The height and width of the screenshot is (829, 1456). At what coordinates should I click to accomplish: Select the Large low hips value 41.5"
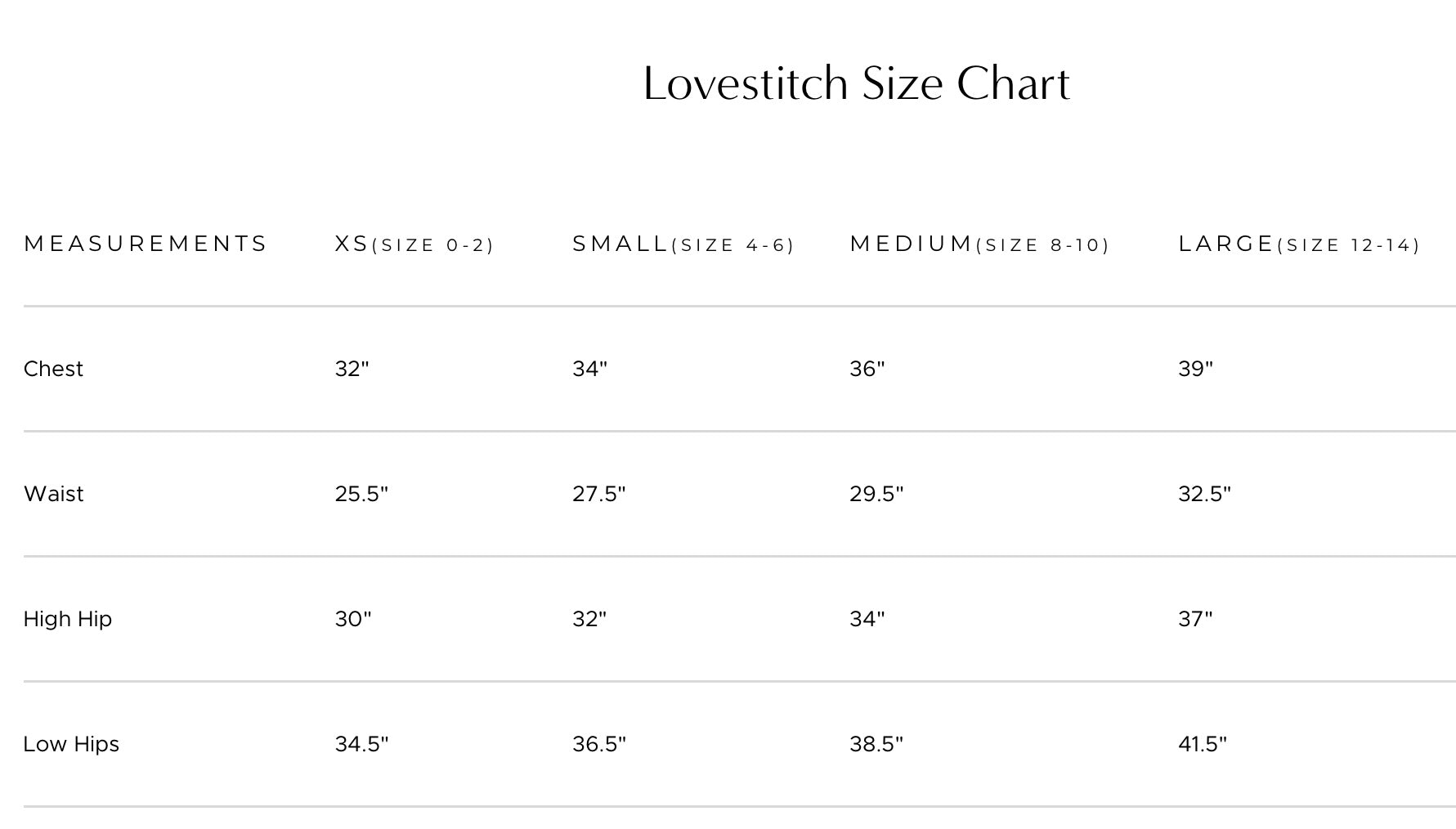1203,744
